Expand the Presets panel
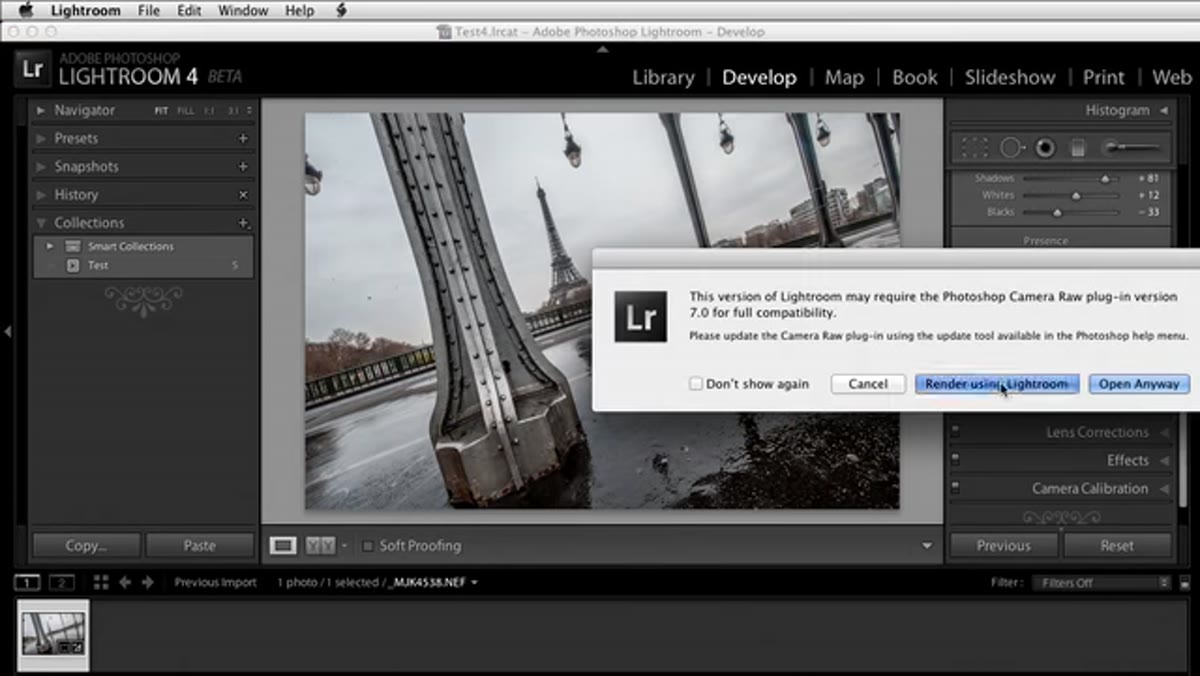The height and width of the screenshot is (676, 1200). (x=41, y=139)
